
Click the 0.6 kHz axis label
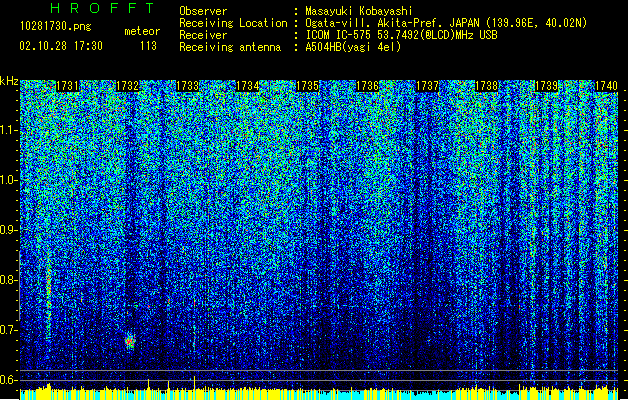pyautogui.click(x=9, y=380)
